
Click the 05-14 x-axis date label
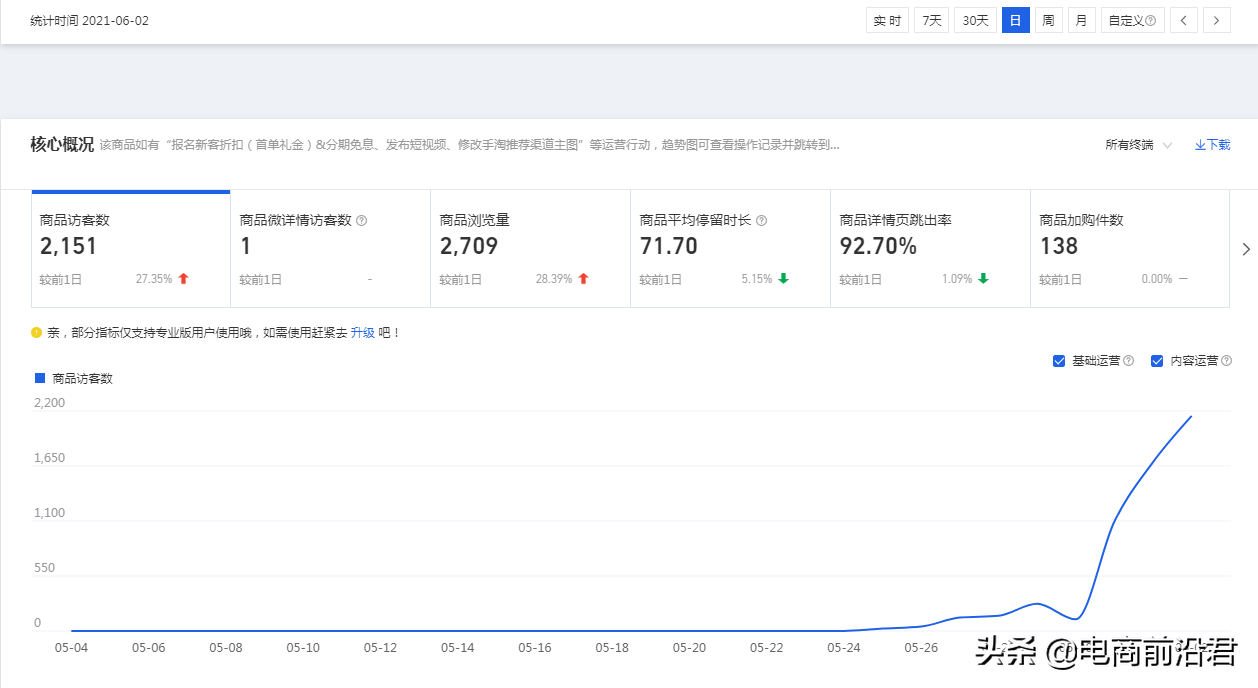click(x=458, y=648)
